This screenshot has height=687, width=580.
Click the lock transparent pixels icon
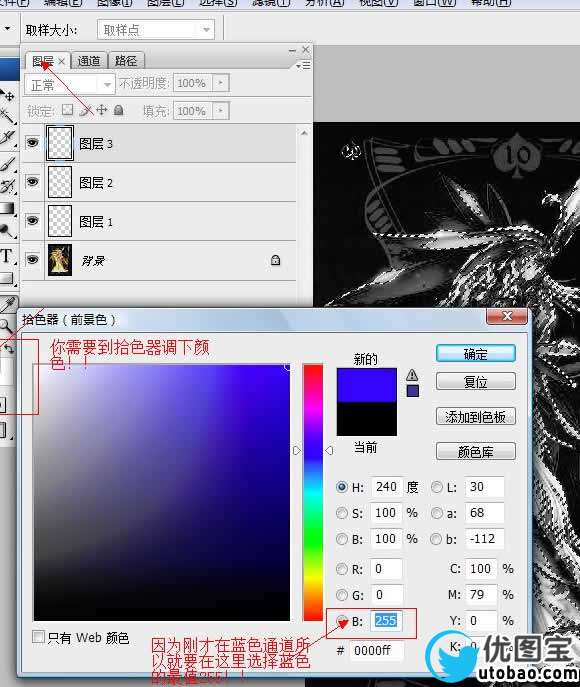point(67,110)
